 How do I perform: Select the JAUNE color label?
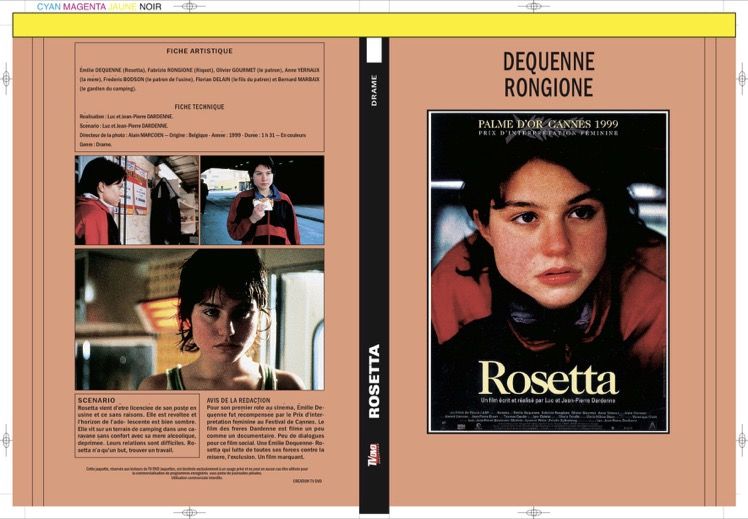tap(123, 7)
